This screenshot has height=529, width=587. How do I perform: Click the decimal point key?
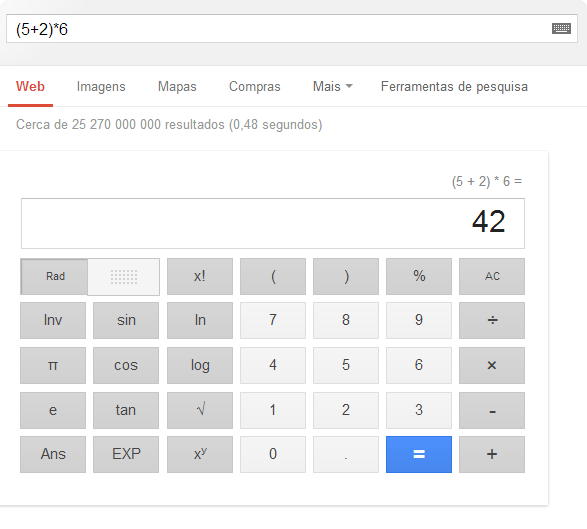coord(346,454)
